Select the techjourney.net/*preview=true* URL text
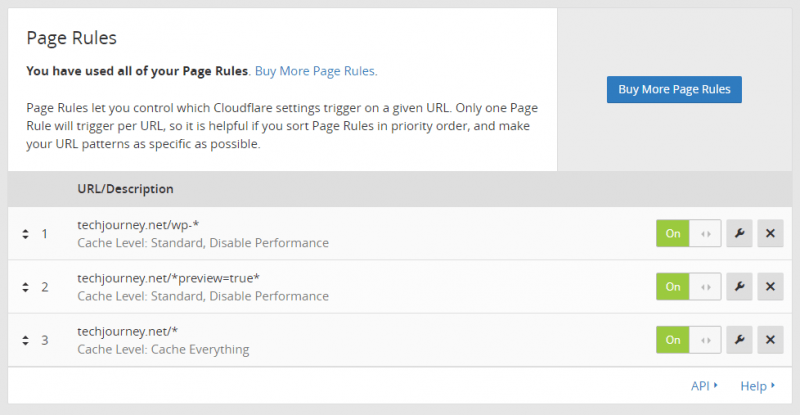 click(168, 278)
